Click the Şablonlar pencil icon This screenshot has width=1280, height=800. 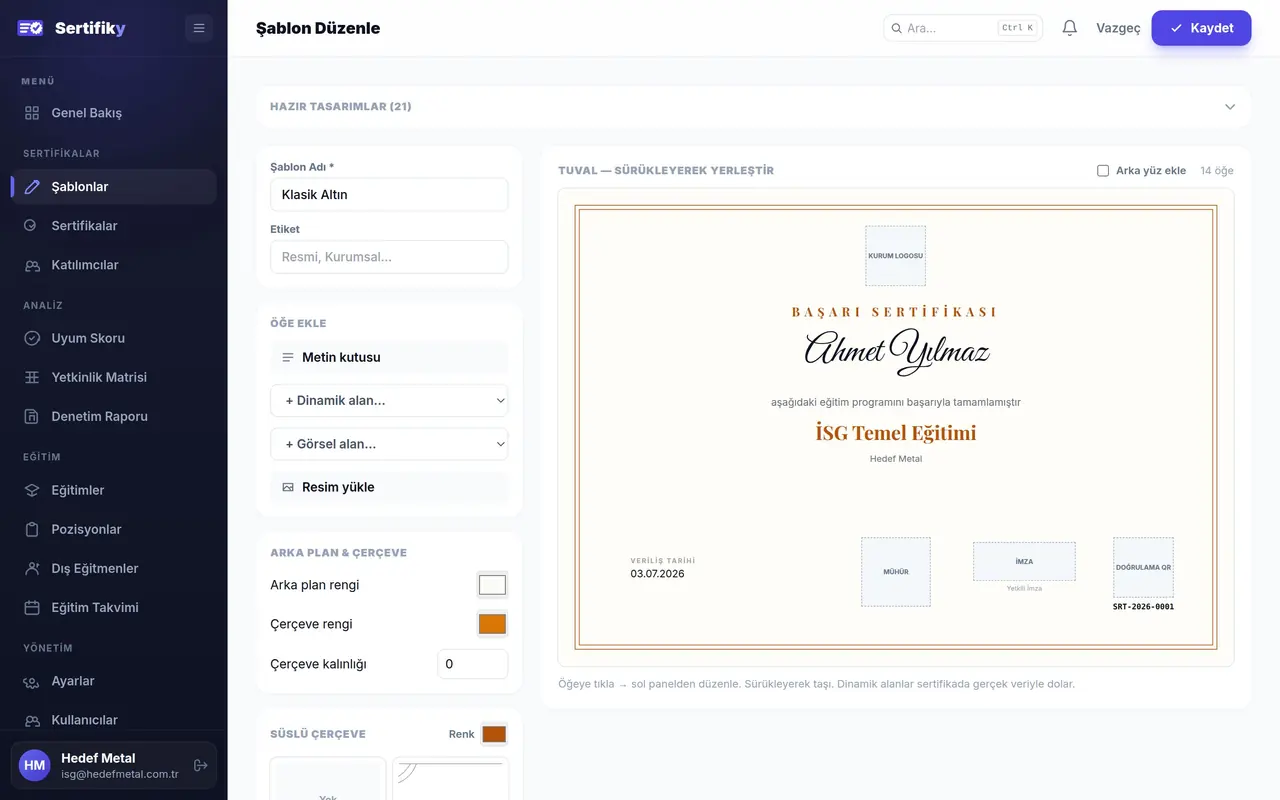click(x=32, y=187)
